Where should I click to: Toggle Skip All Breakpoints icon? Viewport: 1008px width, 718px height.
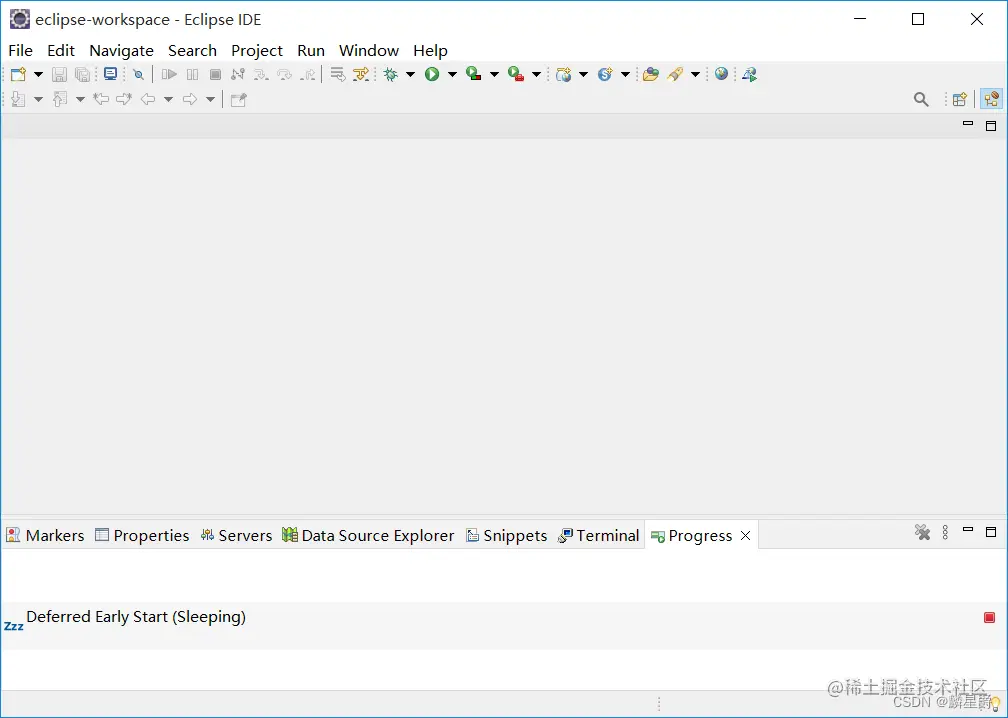click(138, 75)
